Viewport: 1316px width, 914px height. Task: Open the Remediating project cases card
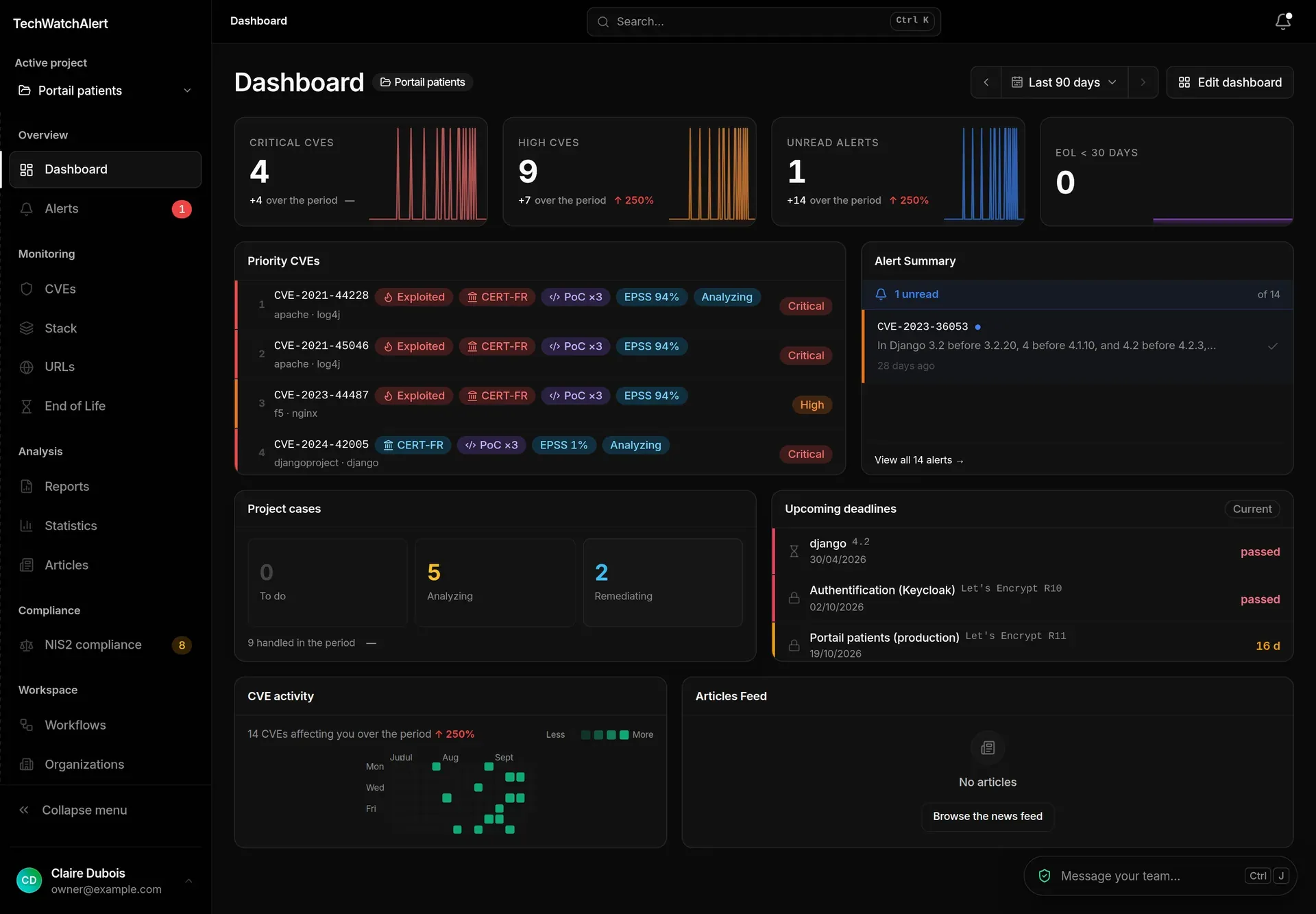click(662, 583)
